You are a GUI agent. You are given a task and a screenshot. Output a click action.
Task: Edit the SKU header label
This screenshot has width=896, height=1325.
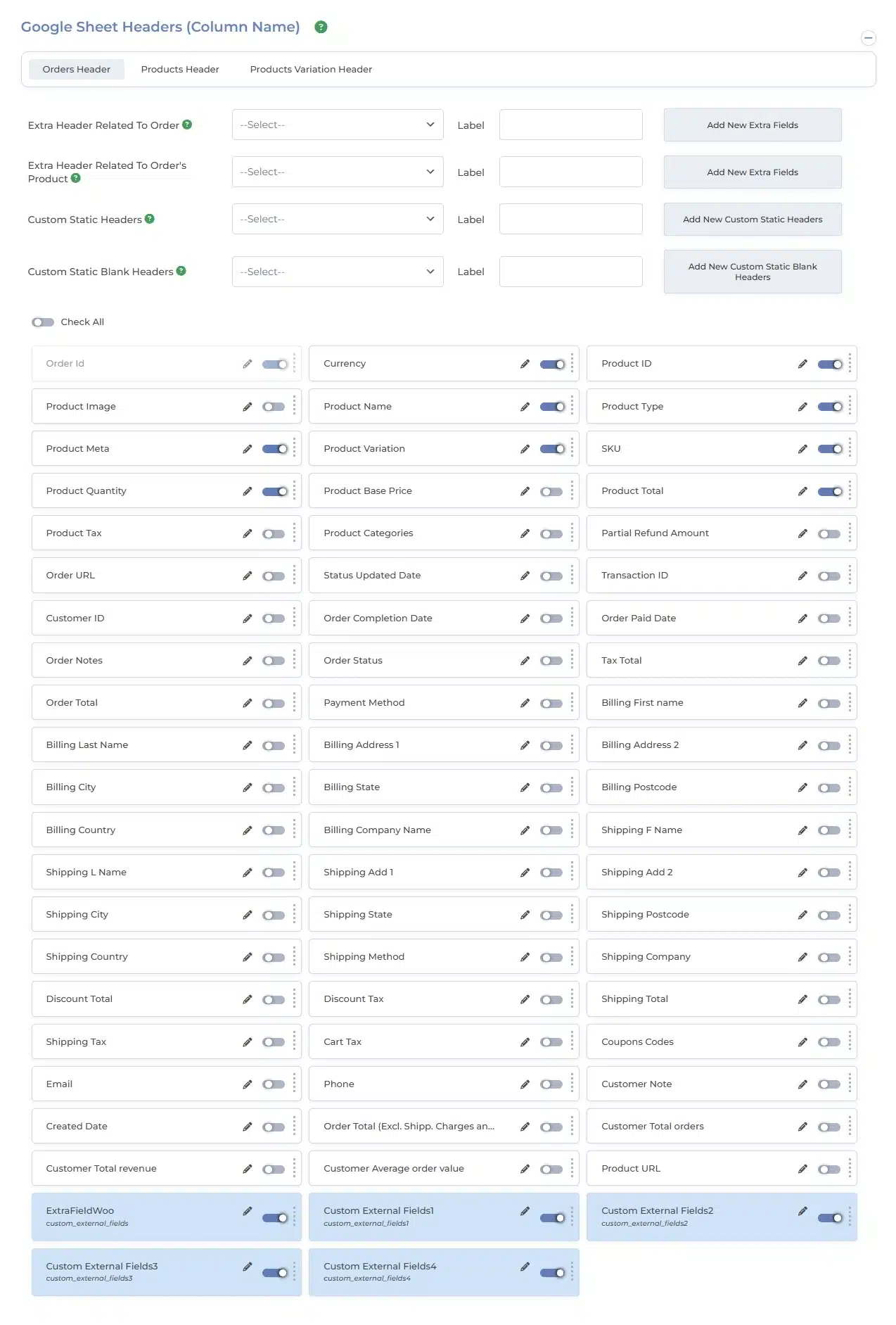(802, 449)
